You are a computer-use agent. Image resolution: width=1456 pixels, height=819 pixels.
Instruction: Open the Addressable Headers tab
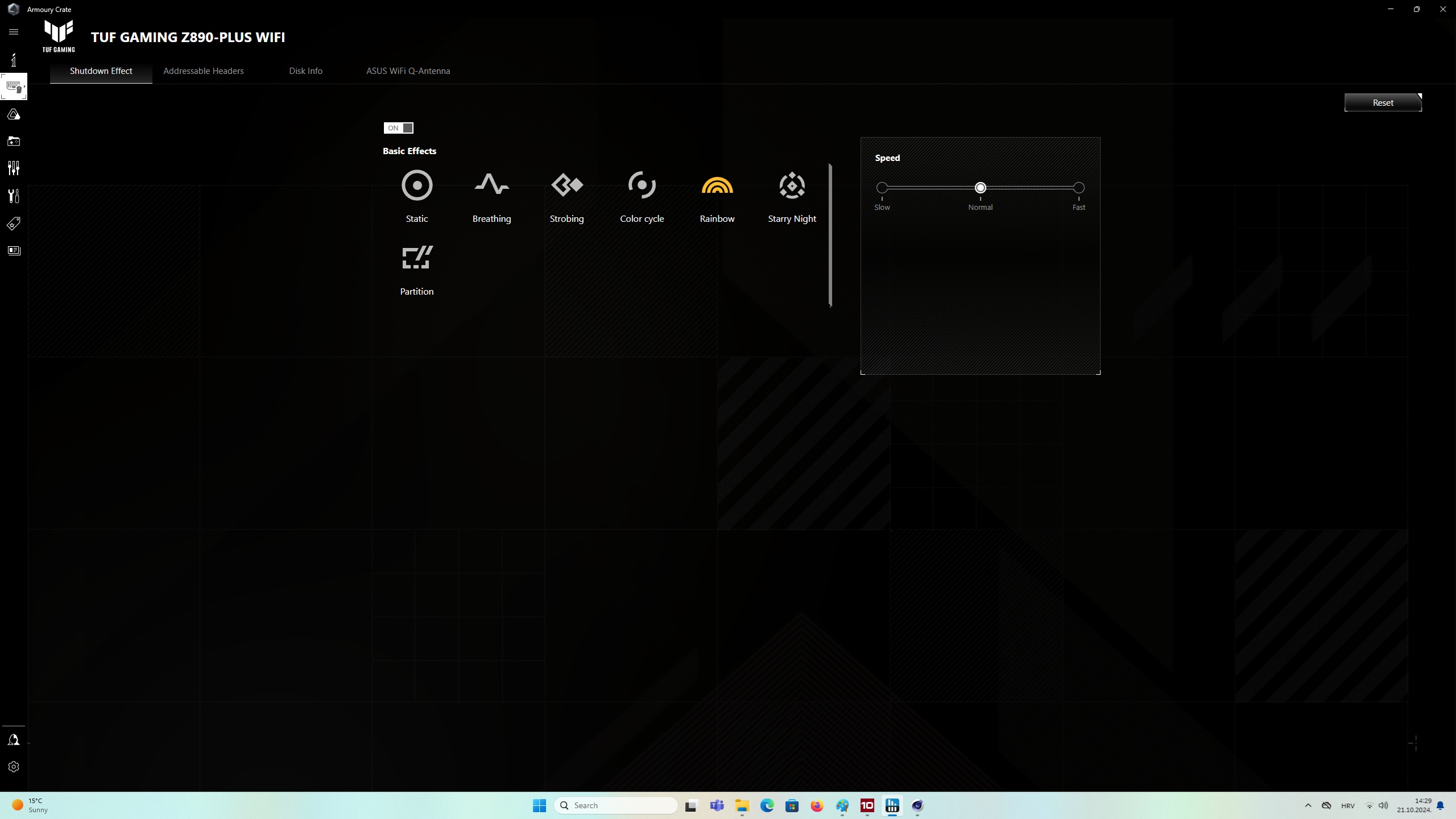pos(204,71)
